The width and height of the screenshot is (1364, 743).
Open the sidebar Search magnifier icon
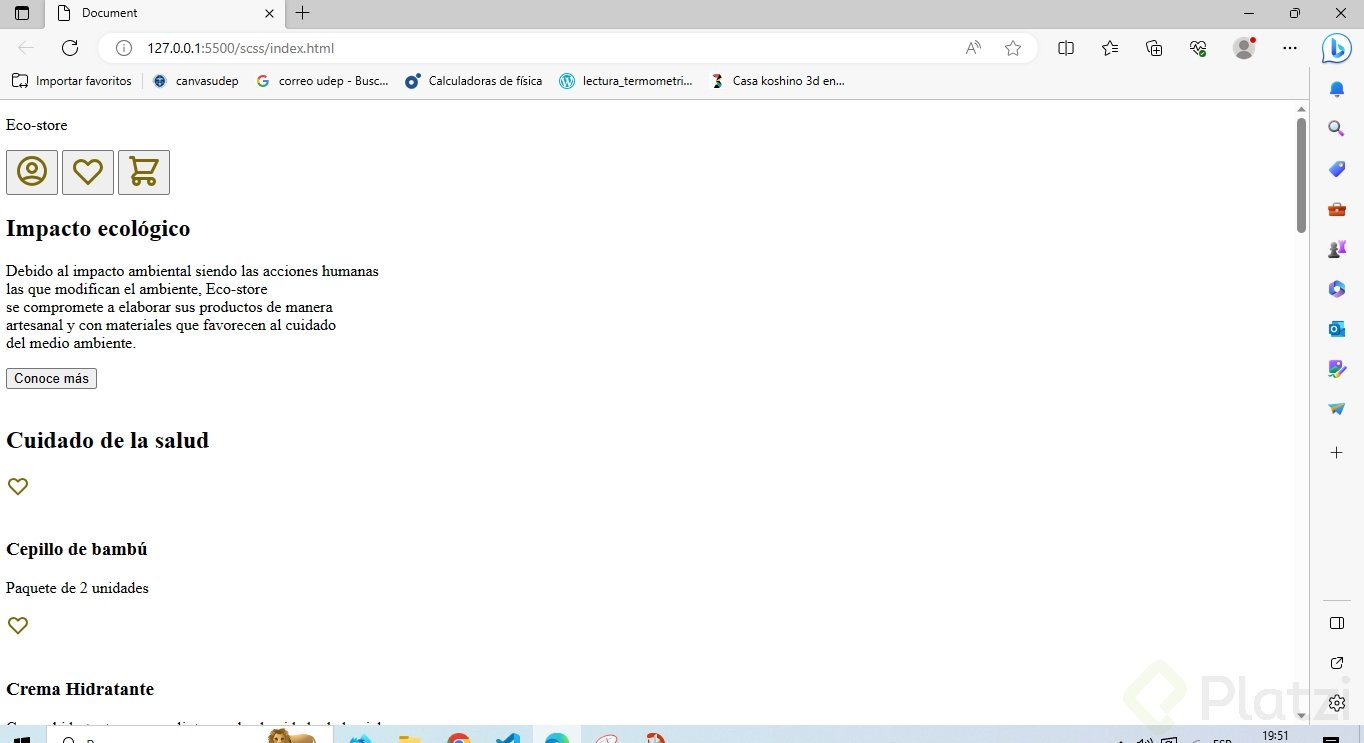point(1337,128)
